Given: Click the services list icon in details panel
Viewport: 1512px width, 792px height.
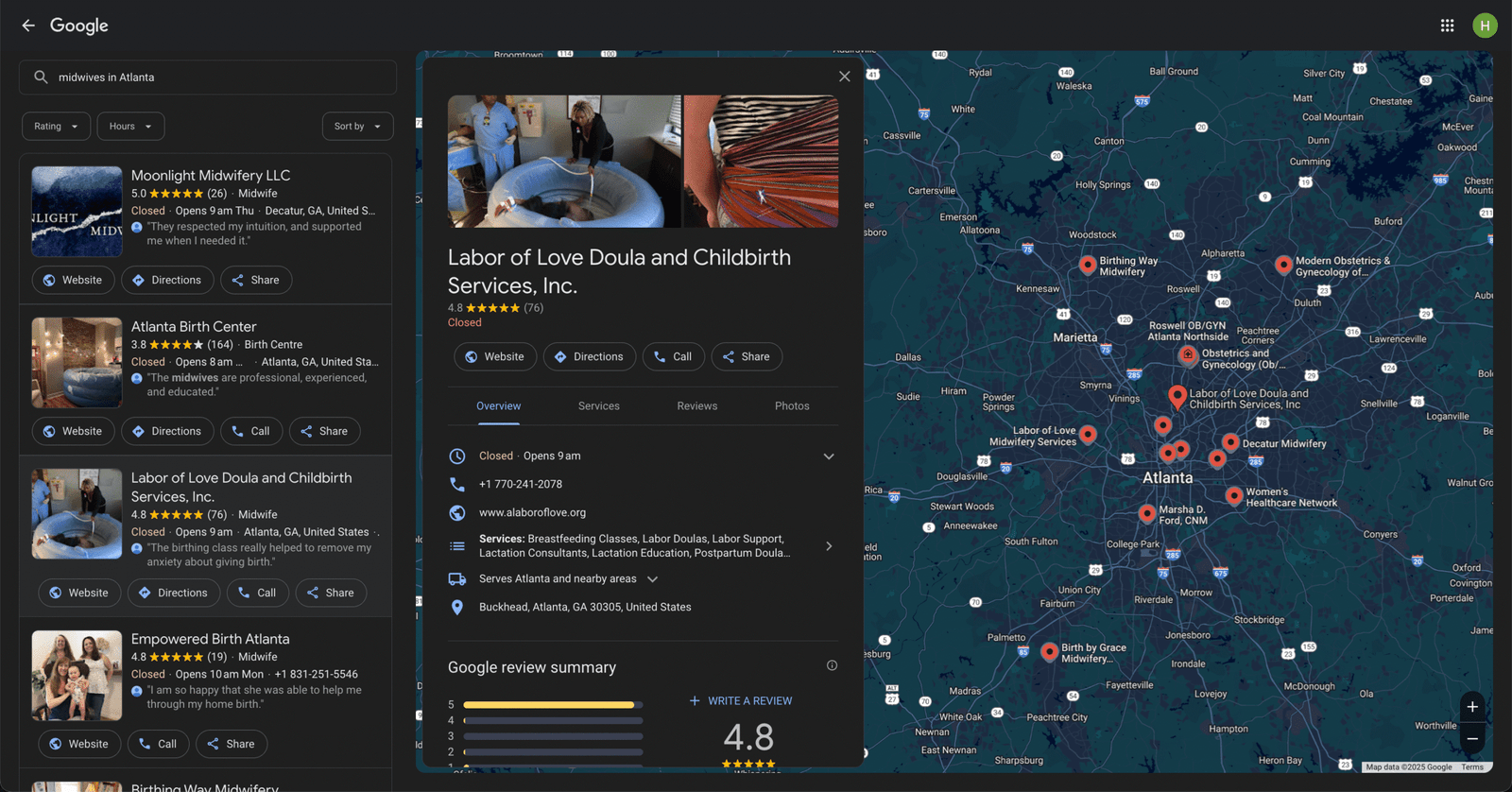Looking at the screenshot, I should click(457, 546).
